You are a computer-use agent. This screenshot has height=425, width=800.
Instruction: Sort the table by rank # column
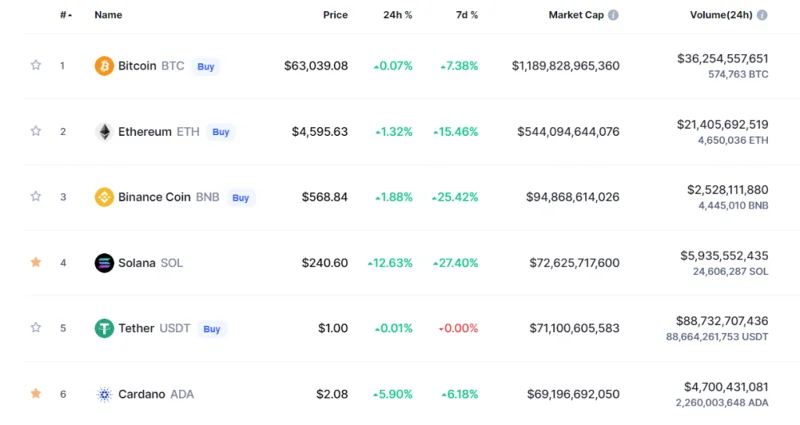(x=66, y=15)
